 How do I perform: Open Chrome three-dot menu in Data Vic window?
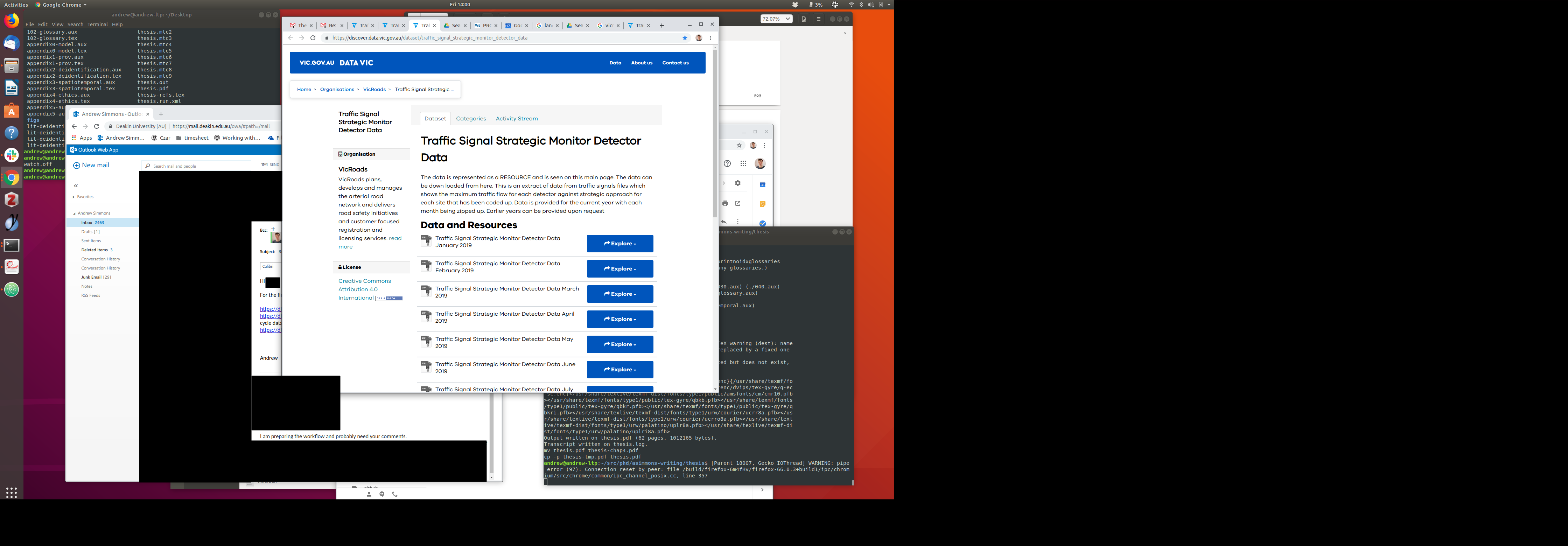coord(710,38)
